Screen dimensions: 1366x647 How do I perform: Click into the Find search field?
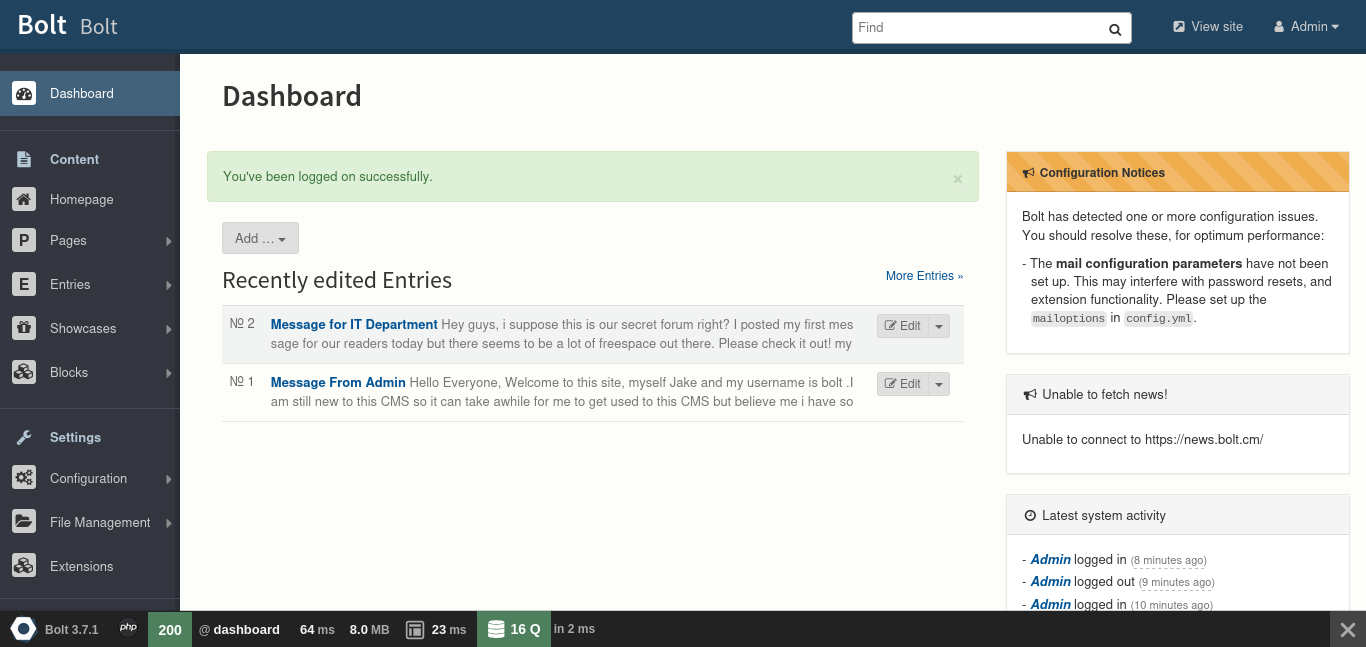pyautogui.click(x=975, y=28)
